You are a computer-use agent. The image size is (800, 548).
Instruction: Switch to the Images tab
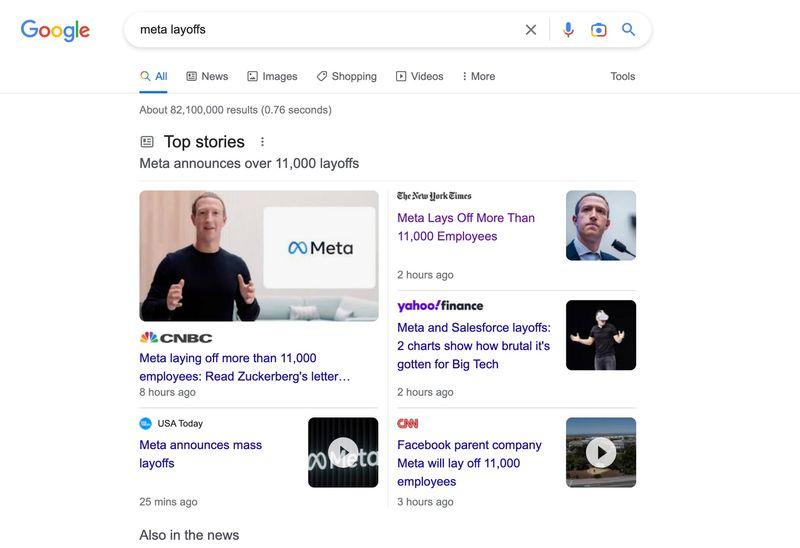[x=272, y=76]
